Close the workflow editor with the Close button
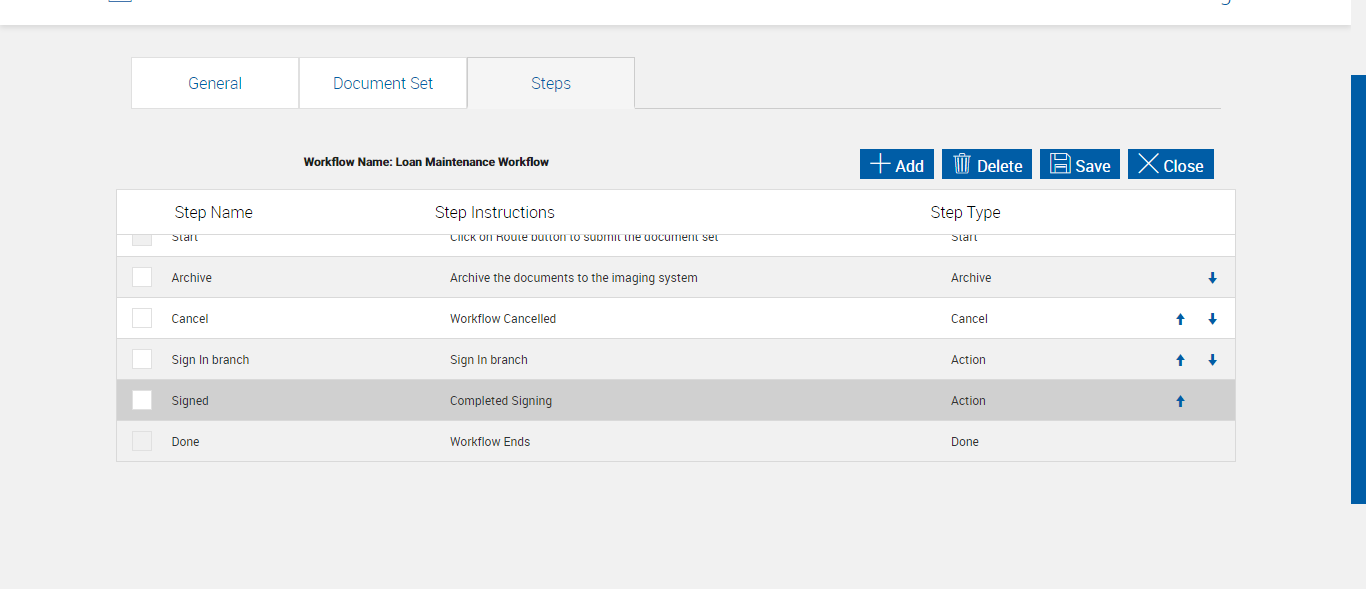The image size is (1366, 589). pyautogui.click(x=1170, y=165)
